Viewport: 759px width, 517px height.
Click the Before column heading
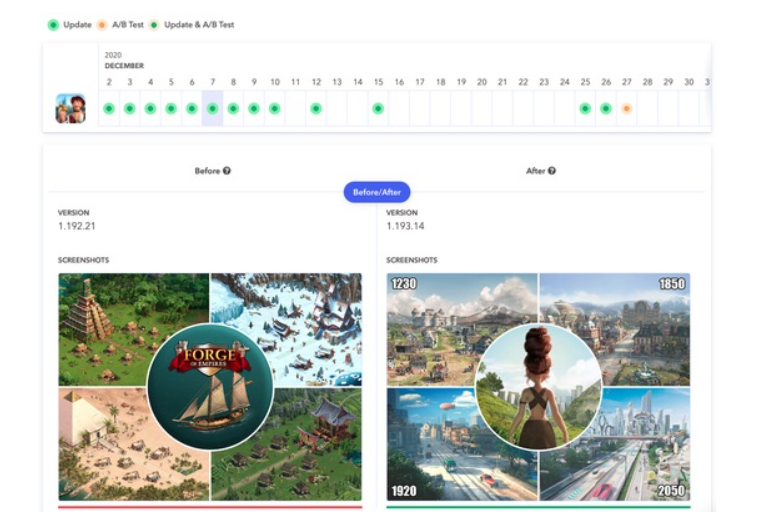click(x=207, y=171)
